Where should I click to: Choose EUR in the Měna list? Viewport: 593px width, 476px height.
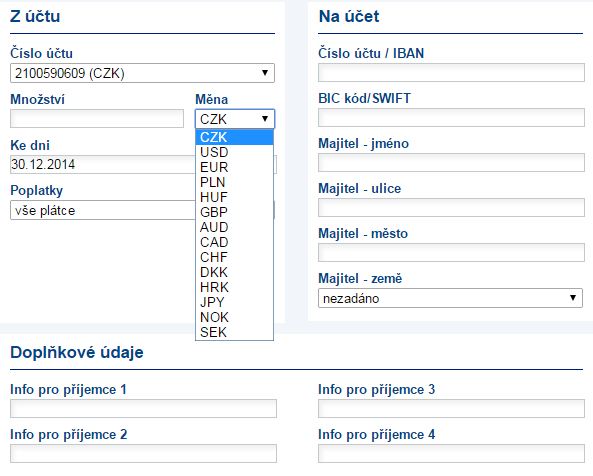click(x=234, y=167)
